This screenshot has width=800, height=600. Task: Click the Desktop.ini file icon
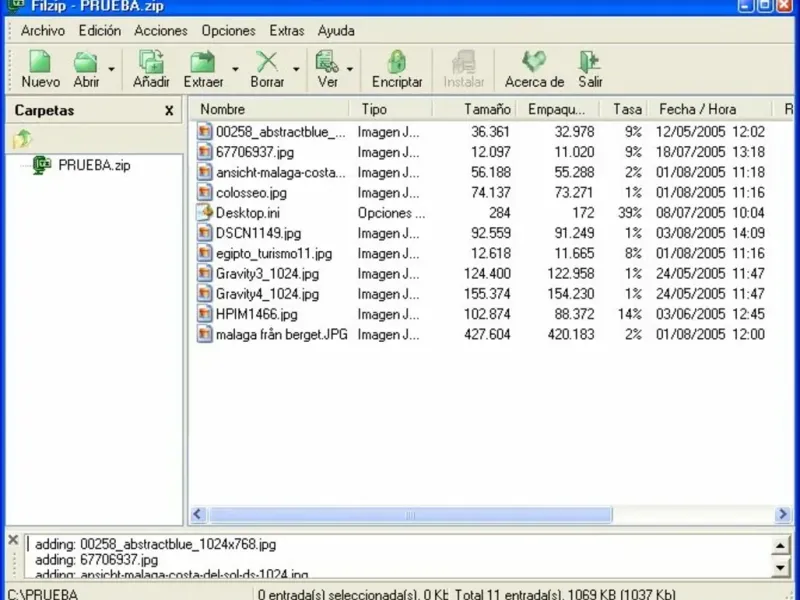click(x=205, y=212)
